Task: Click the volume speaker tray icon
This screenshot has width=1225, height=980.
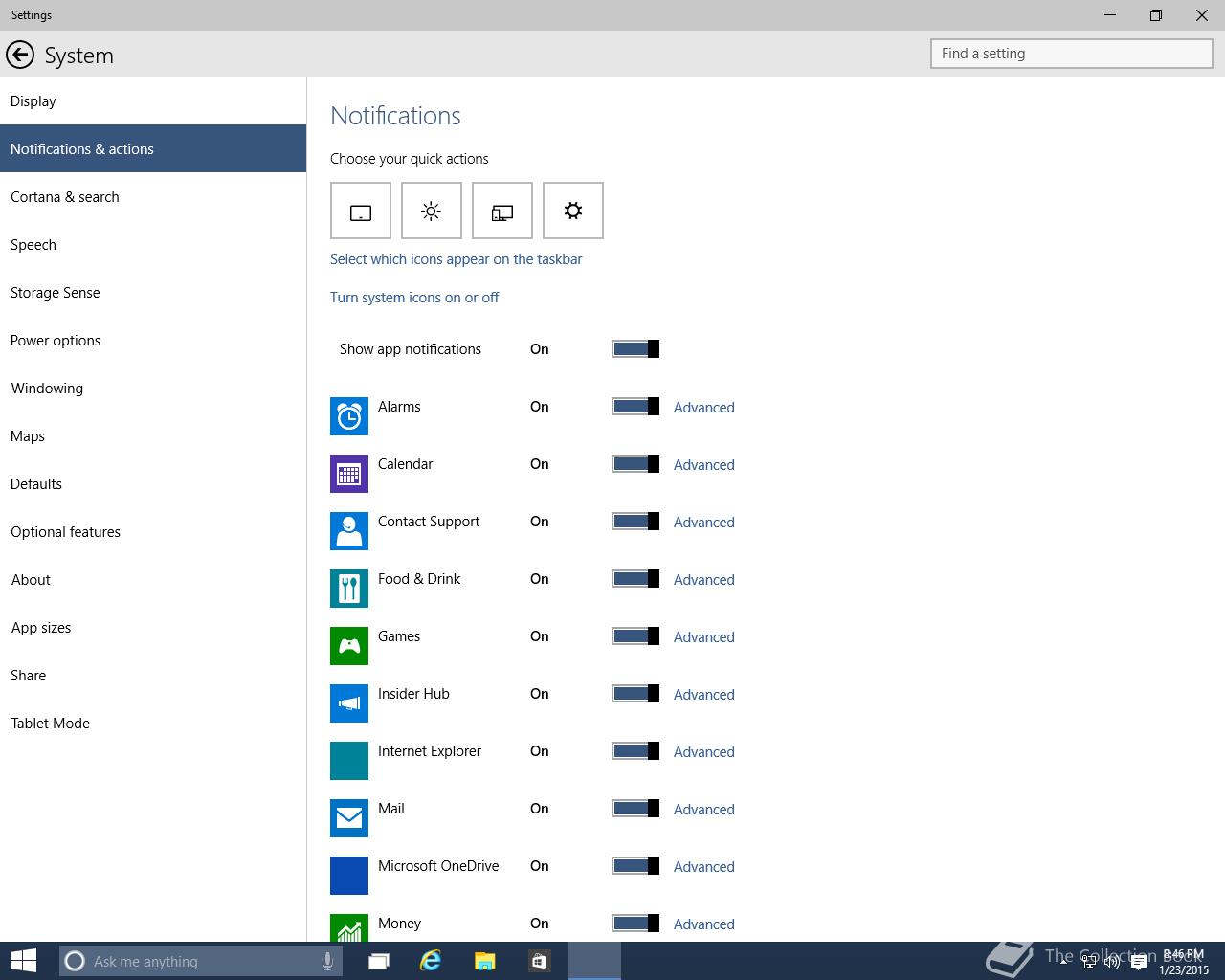Action: pos(1112,963)
